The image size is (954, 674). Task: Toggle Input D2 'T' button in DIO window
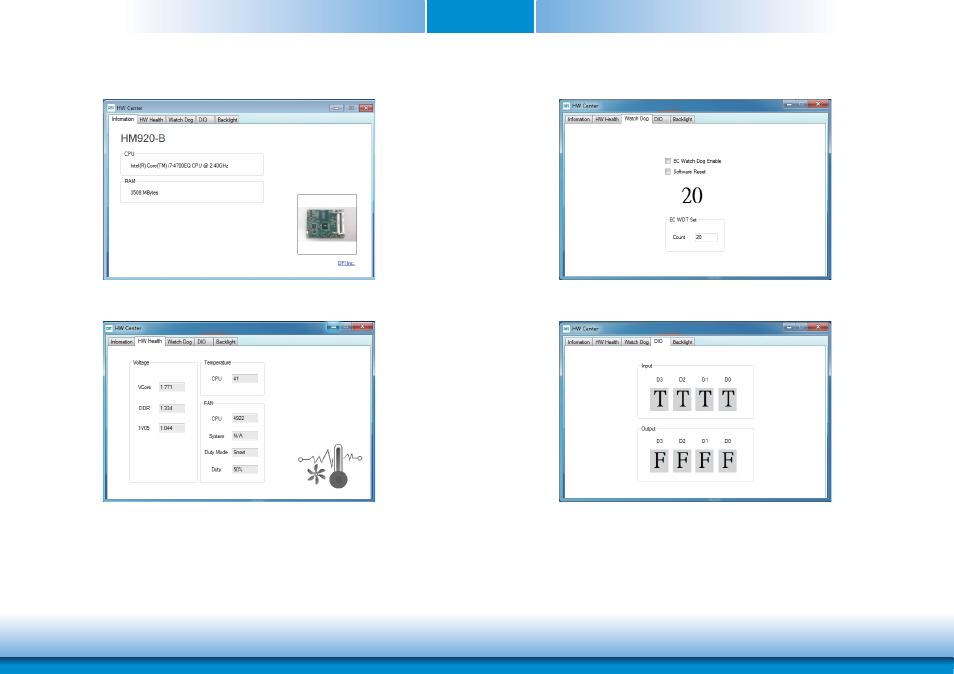682,400
